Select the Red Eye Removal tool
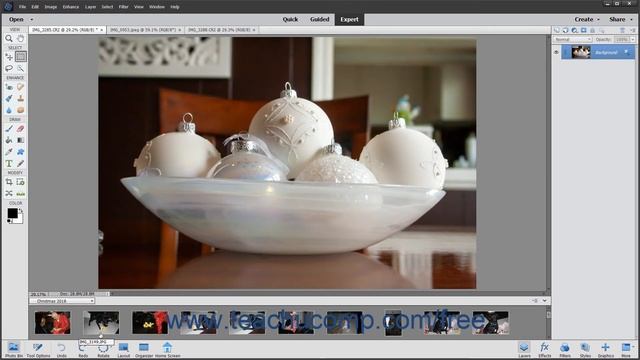 9,87
